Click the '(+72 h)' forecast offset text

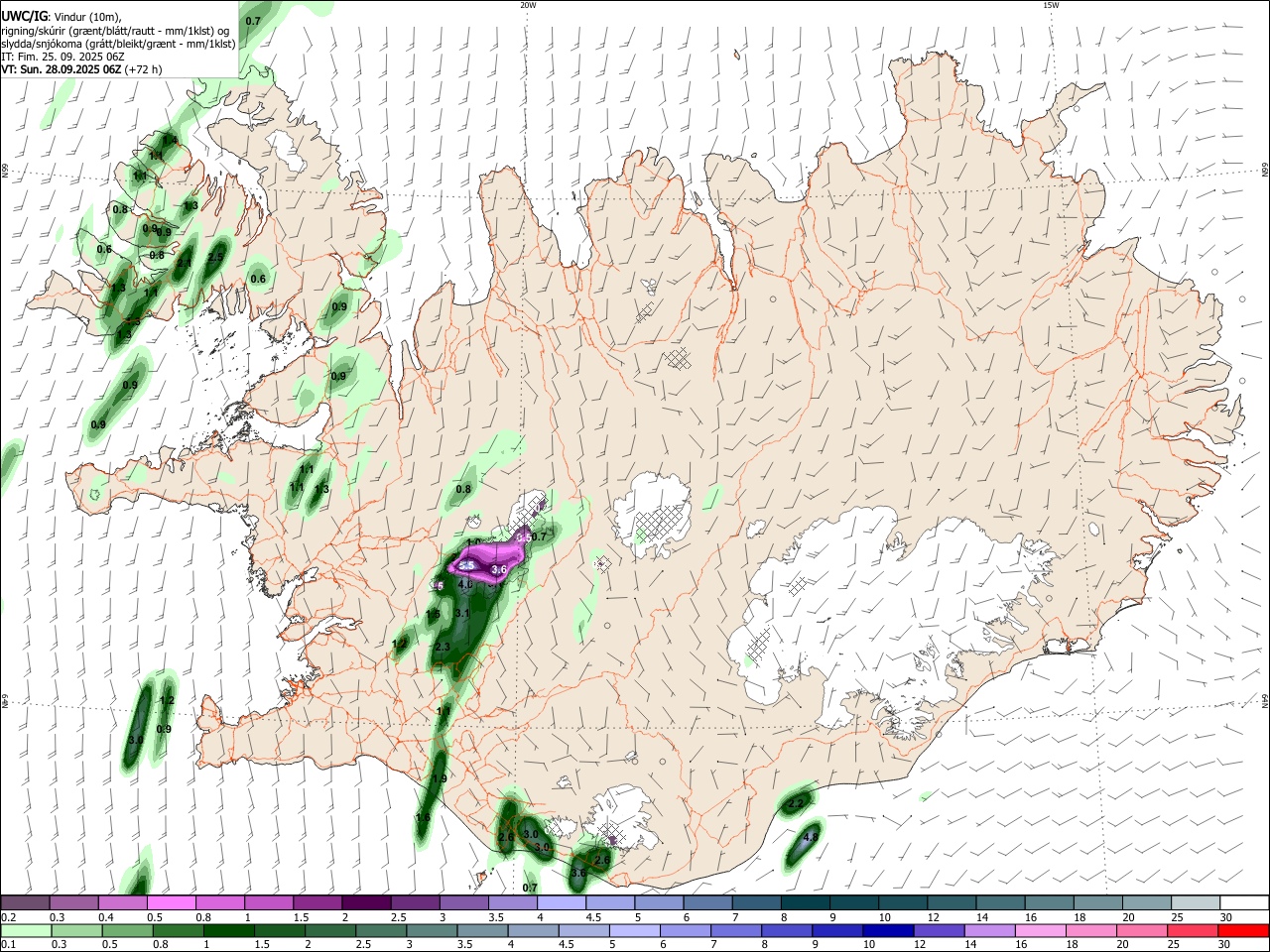[x=144, y=69]
